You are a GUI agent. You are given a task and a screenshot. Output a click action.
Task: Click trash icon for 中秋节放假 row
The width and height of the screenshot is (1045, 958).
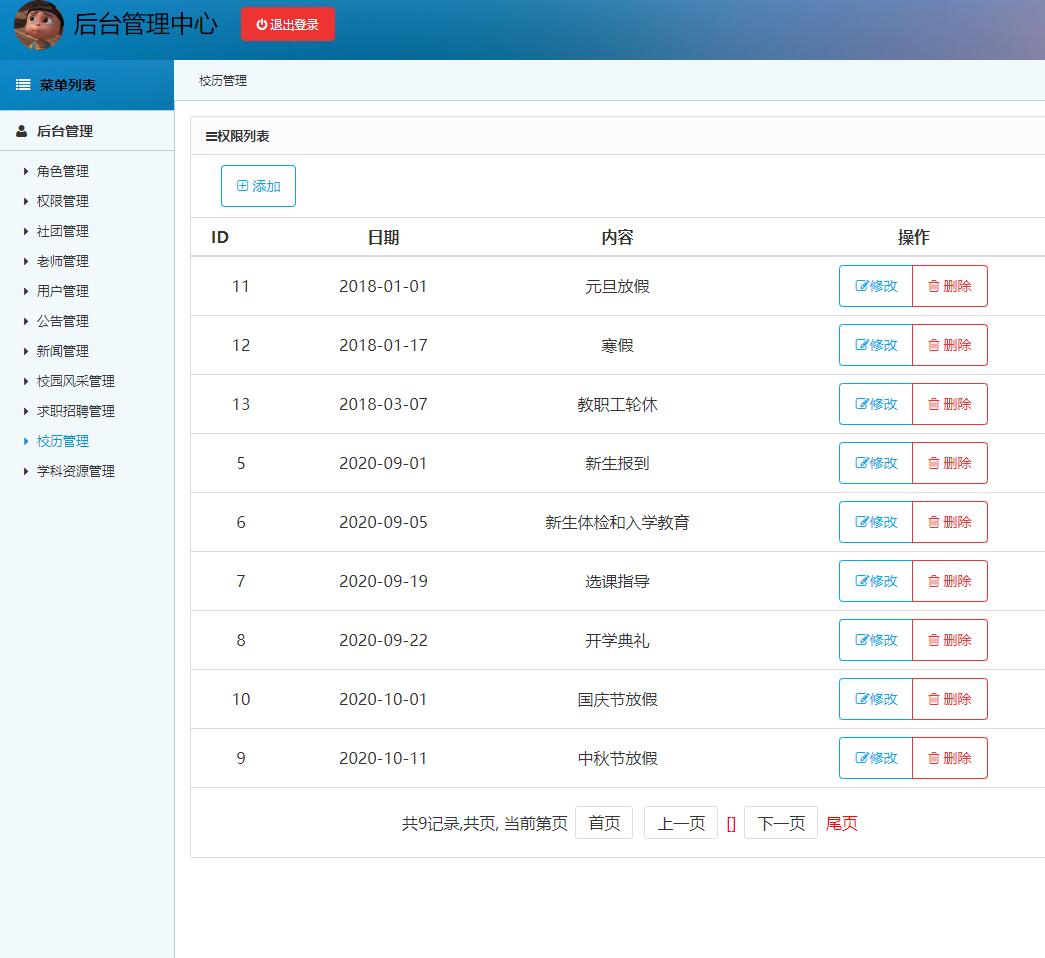[934, 758]
